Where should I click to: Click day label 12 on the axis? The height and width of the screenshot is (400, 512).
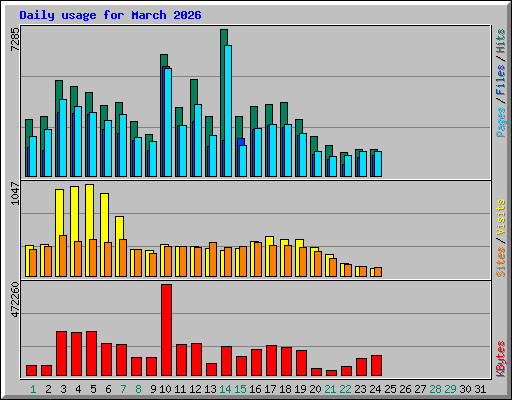(195, 389)
